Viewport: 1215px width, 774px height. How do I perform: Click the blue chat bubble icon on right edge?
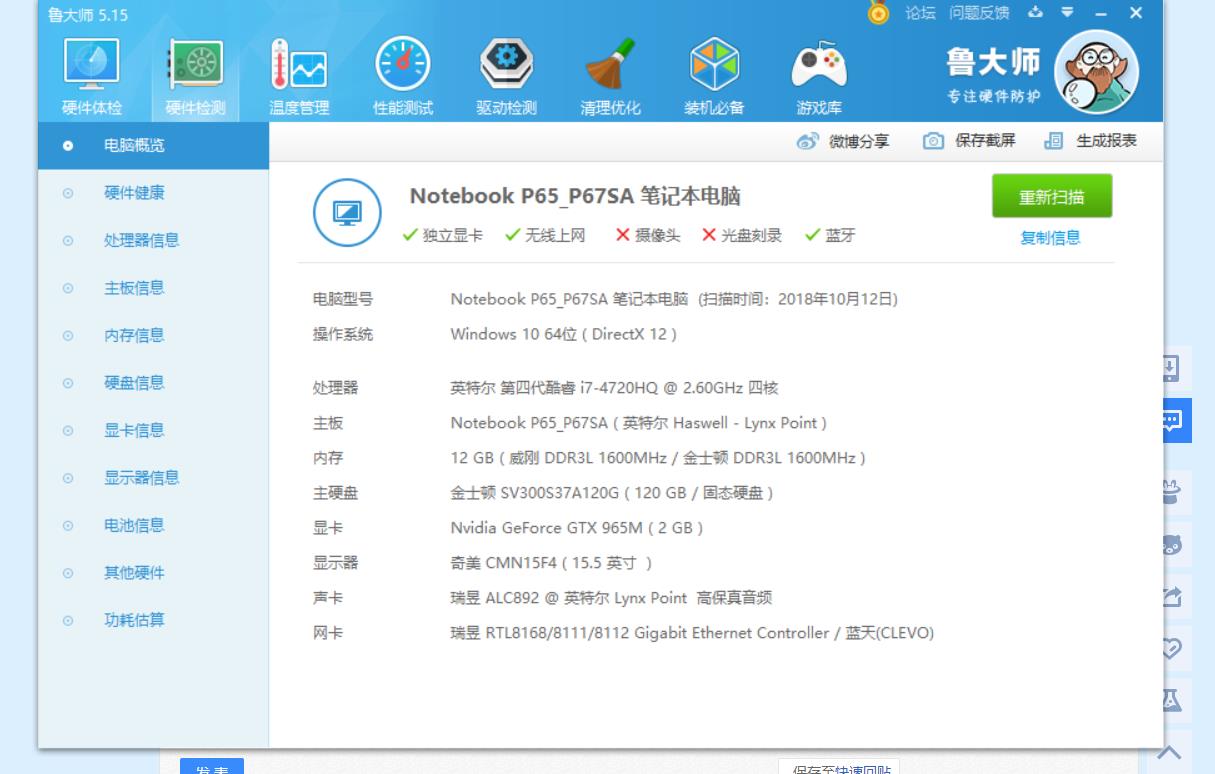(x=1176, y=420)
